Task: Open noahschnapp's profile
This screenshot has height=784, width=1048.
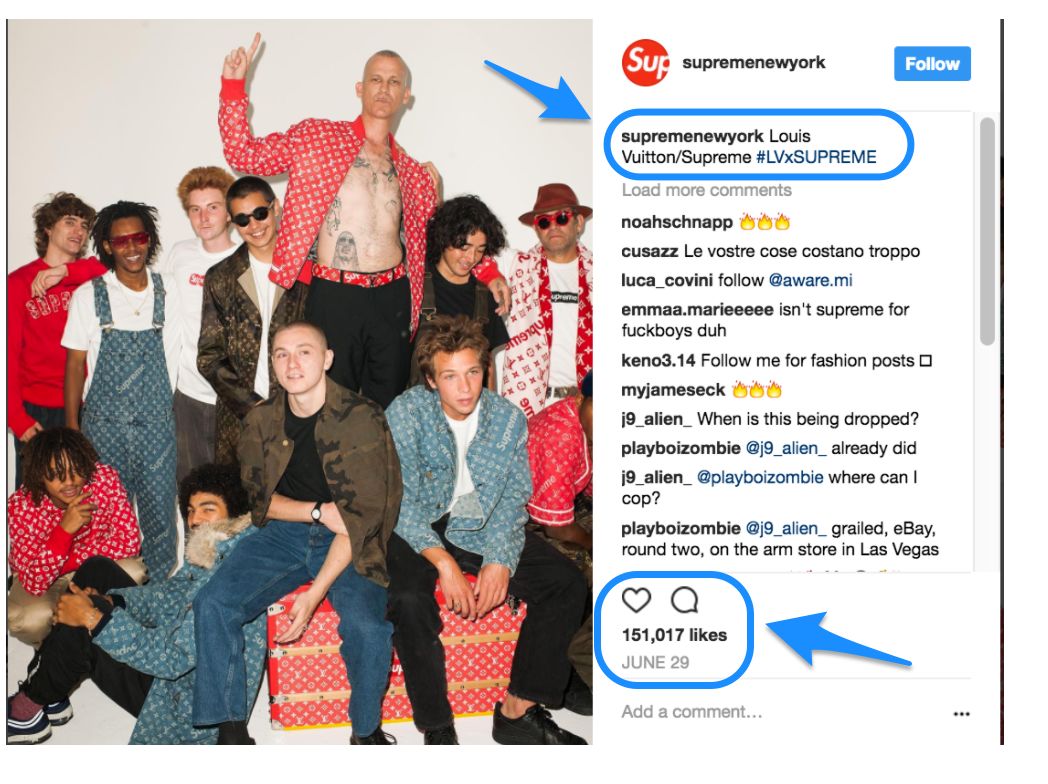Action: point(676,222)
